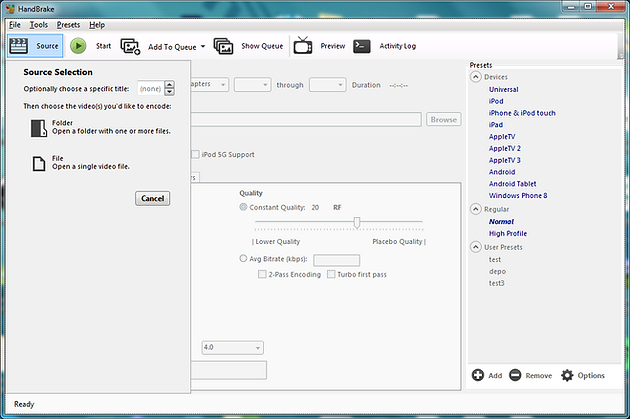Collapse the Devices preset group

(x=476, y=77)
